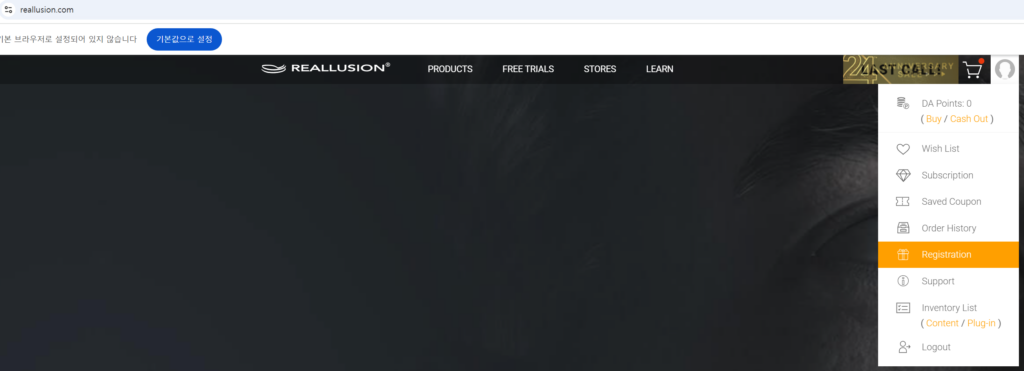Click the Support info circle icon
1024x371 pixels.
tap(903, 281)
